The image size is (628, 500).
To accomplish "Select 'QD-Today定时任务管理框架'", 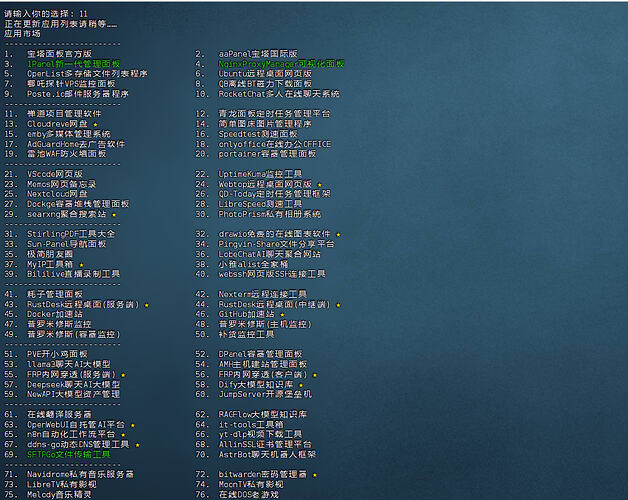I will [274, 194].
